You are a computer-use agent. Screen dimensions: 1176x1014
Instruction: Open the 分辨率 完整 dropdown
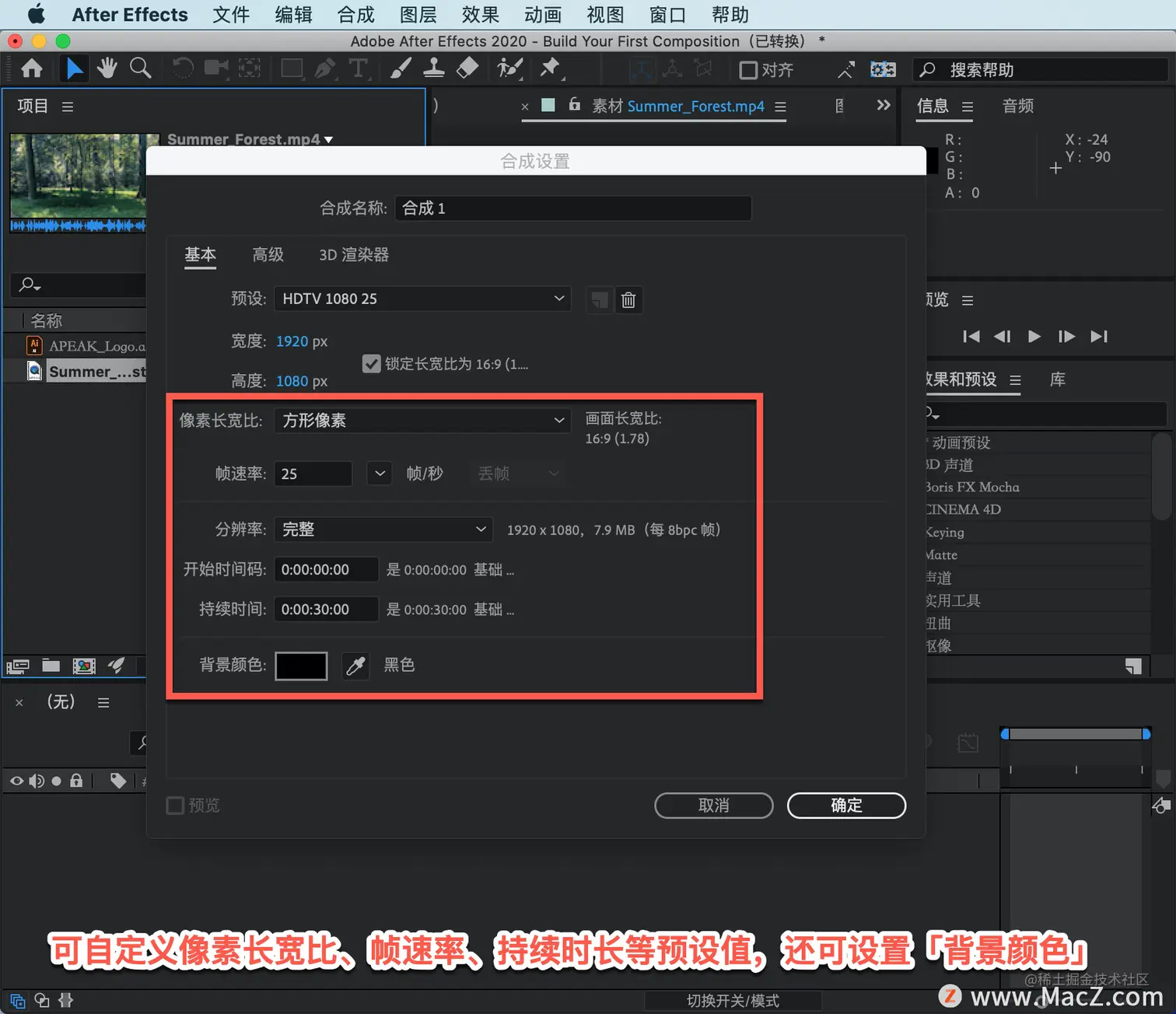tap(383, 530)
